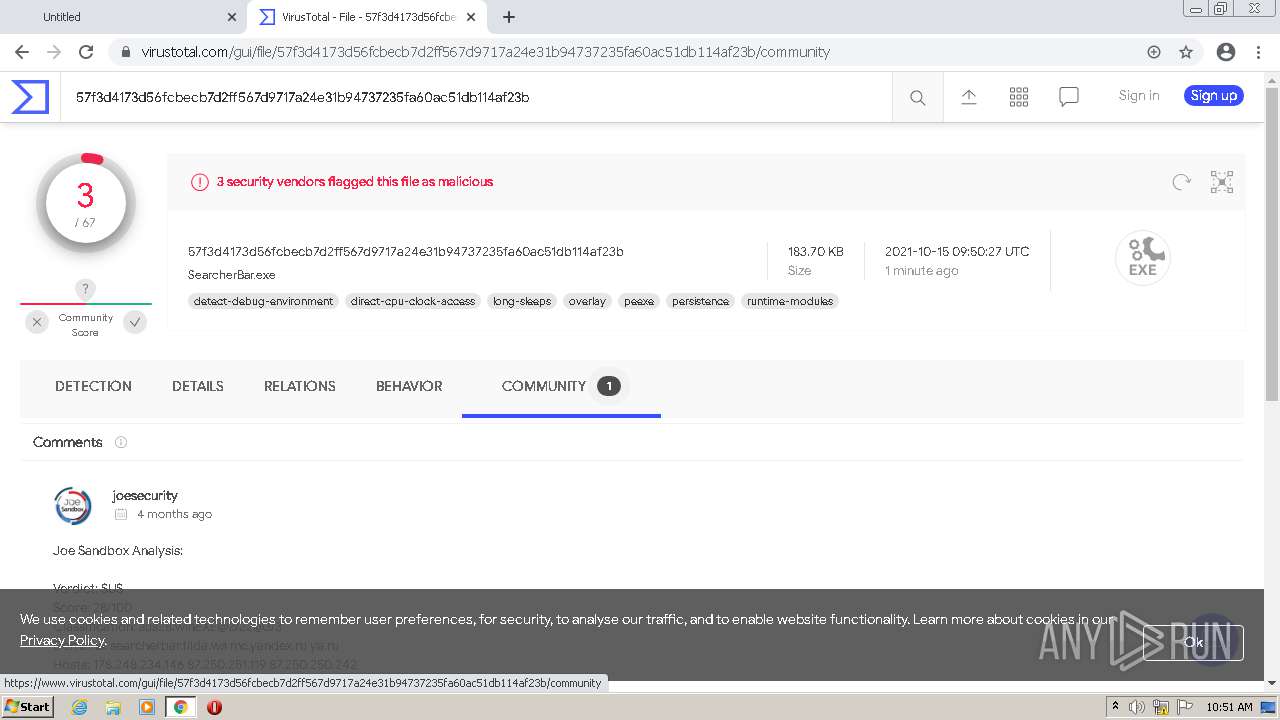The image size is (1280, 720).
Task: Select the COMMUNITY tab
Action: [x=561, y=386]
